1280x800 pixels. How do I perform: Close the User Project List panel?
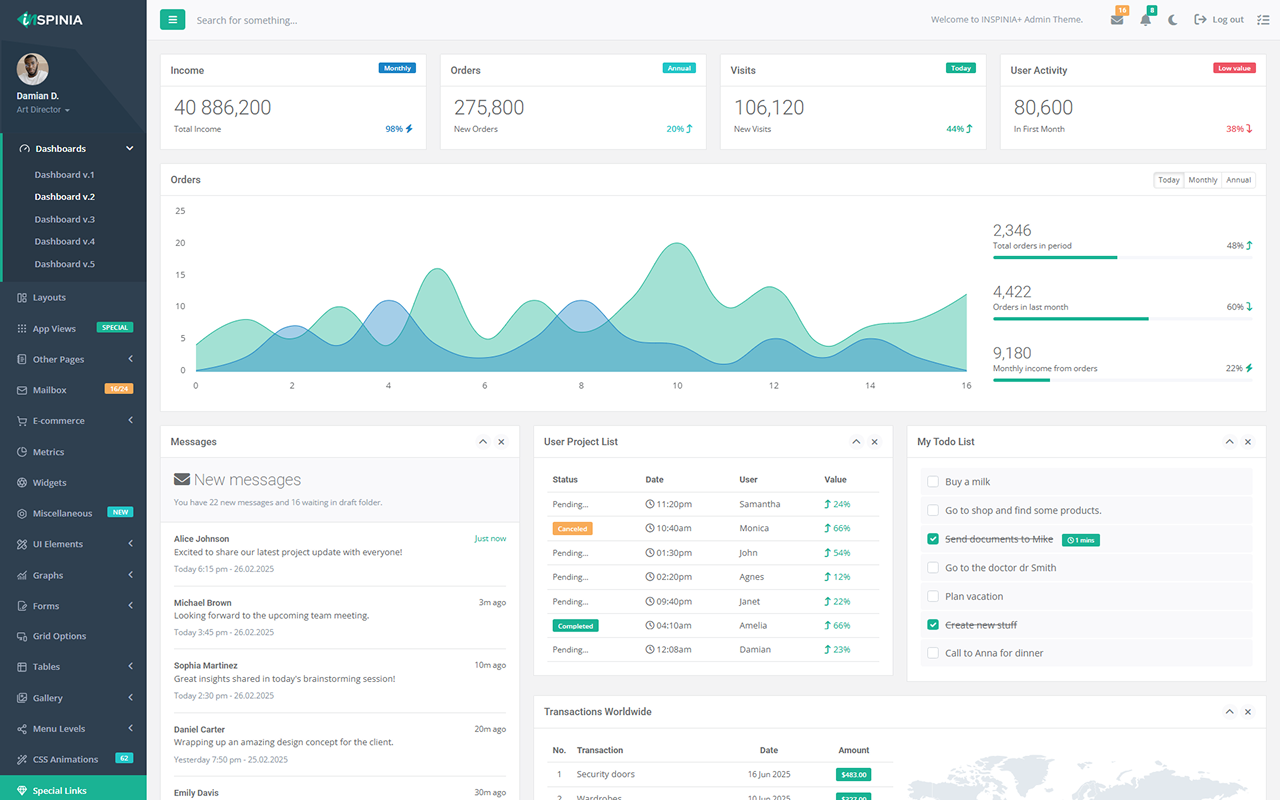coord(874,441)
